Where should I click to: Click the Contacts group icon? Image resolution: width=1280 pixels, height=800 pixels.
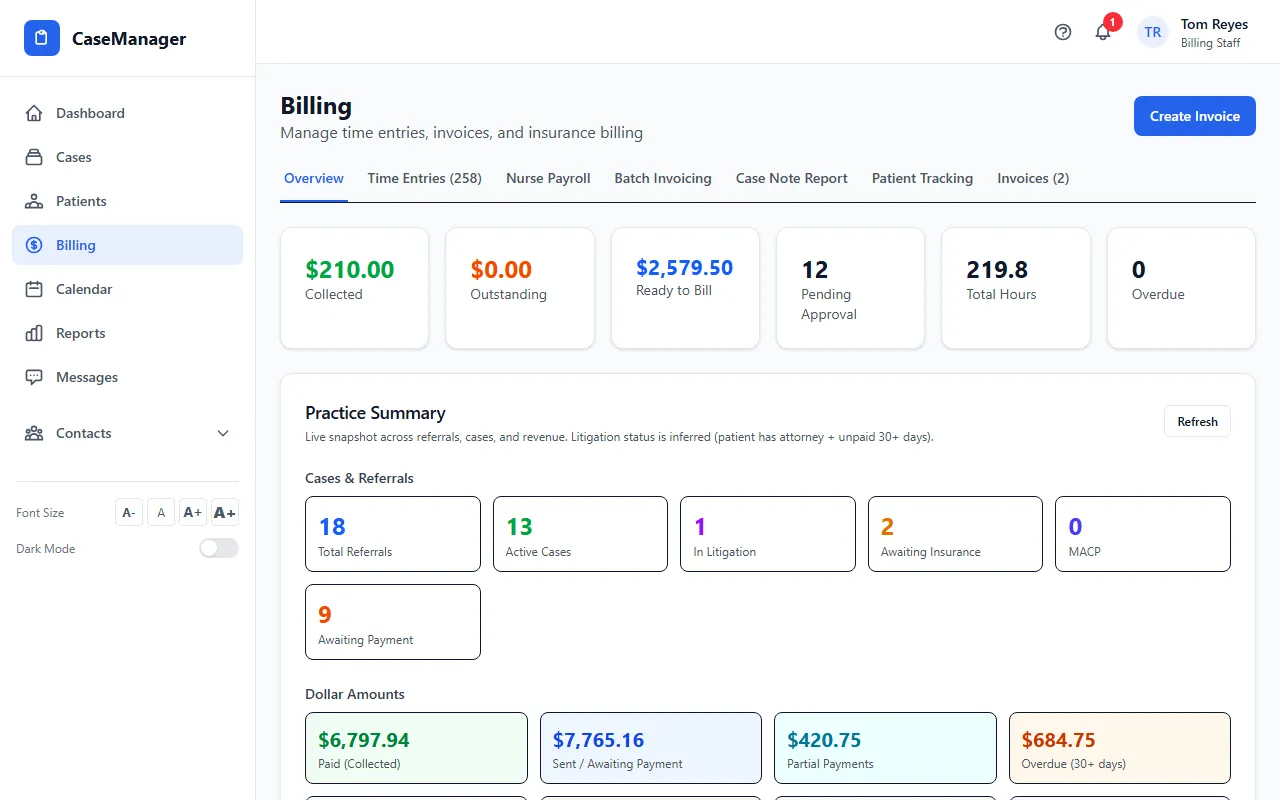click(x=34, y=433)
